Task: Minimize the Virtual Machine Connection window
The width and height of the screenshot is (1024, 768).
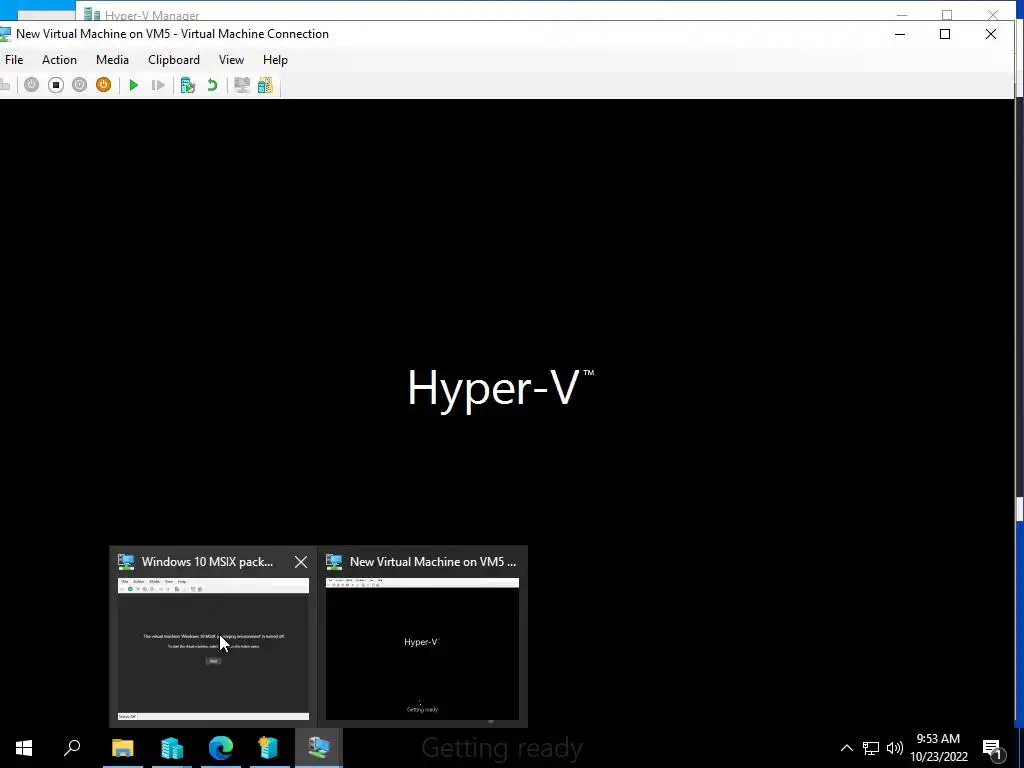Action: 900,34
